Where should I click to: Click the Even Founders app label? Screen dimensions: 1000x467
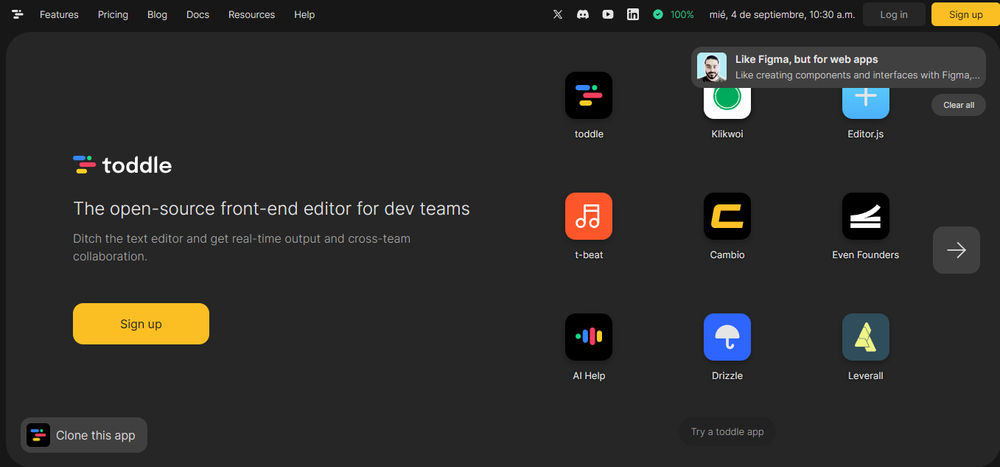tap(865, 255)
